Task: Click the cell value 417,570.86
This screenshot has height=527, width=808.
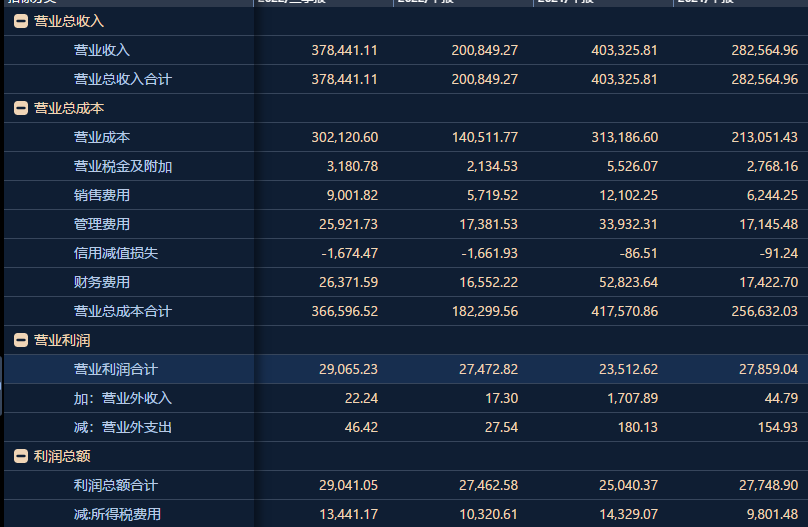Action: [x=624, y=311]
